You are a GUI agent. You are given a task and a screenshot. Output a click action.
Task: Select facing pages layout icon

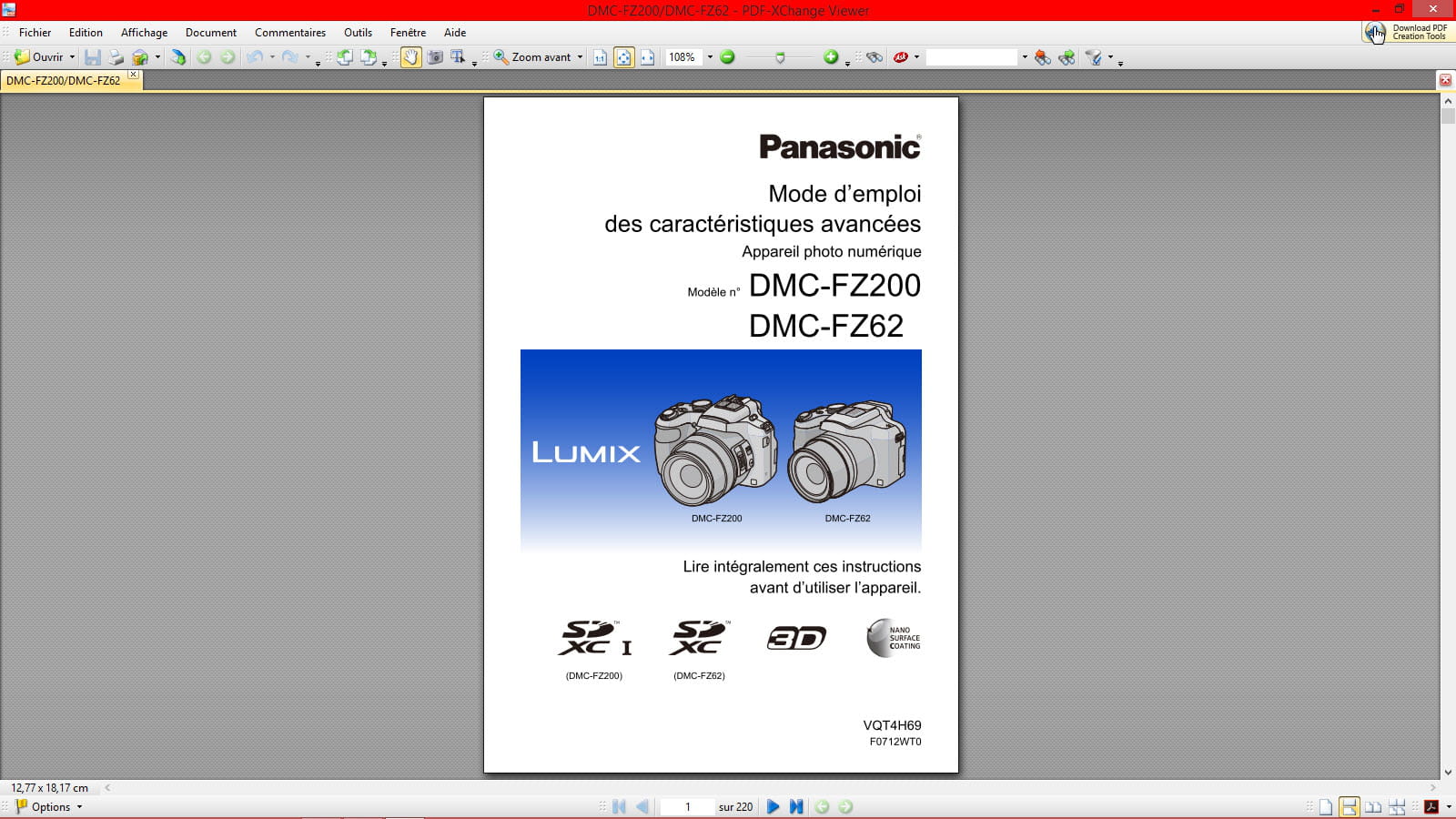click(x=1373, y=806)
